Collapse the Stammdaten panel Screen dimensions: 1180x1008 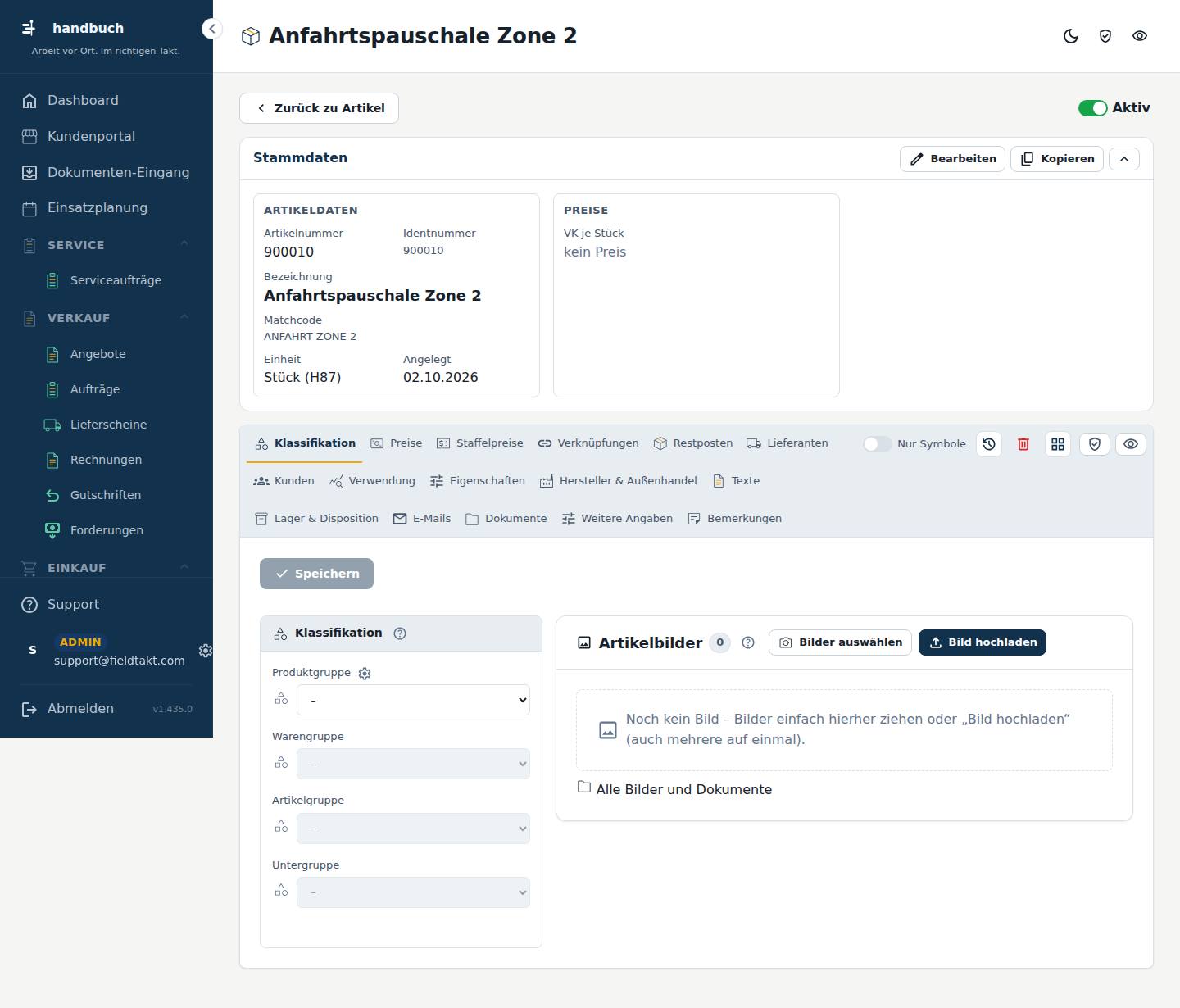(x=1124, y=159)
